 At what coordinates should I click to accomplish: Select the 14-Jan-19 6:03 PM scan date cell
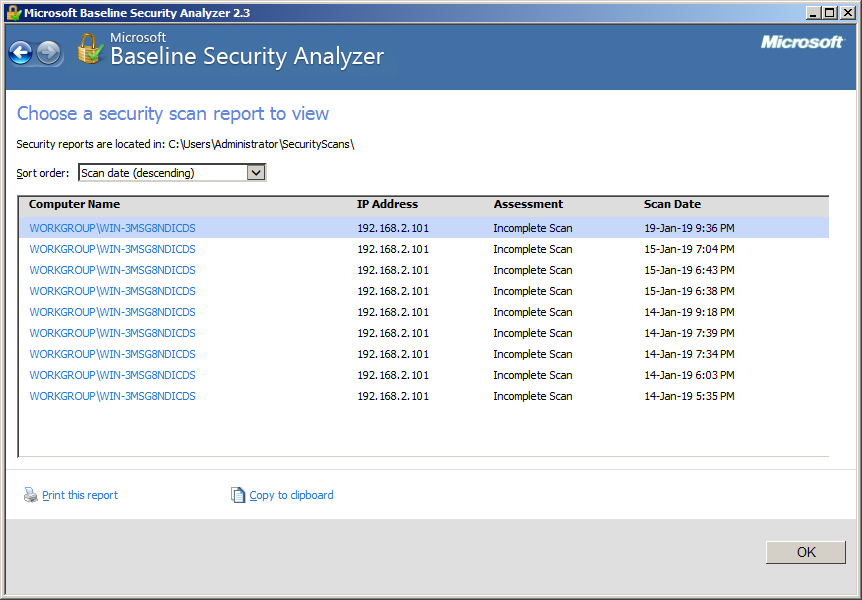click(x=689, y=375)
